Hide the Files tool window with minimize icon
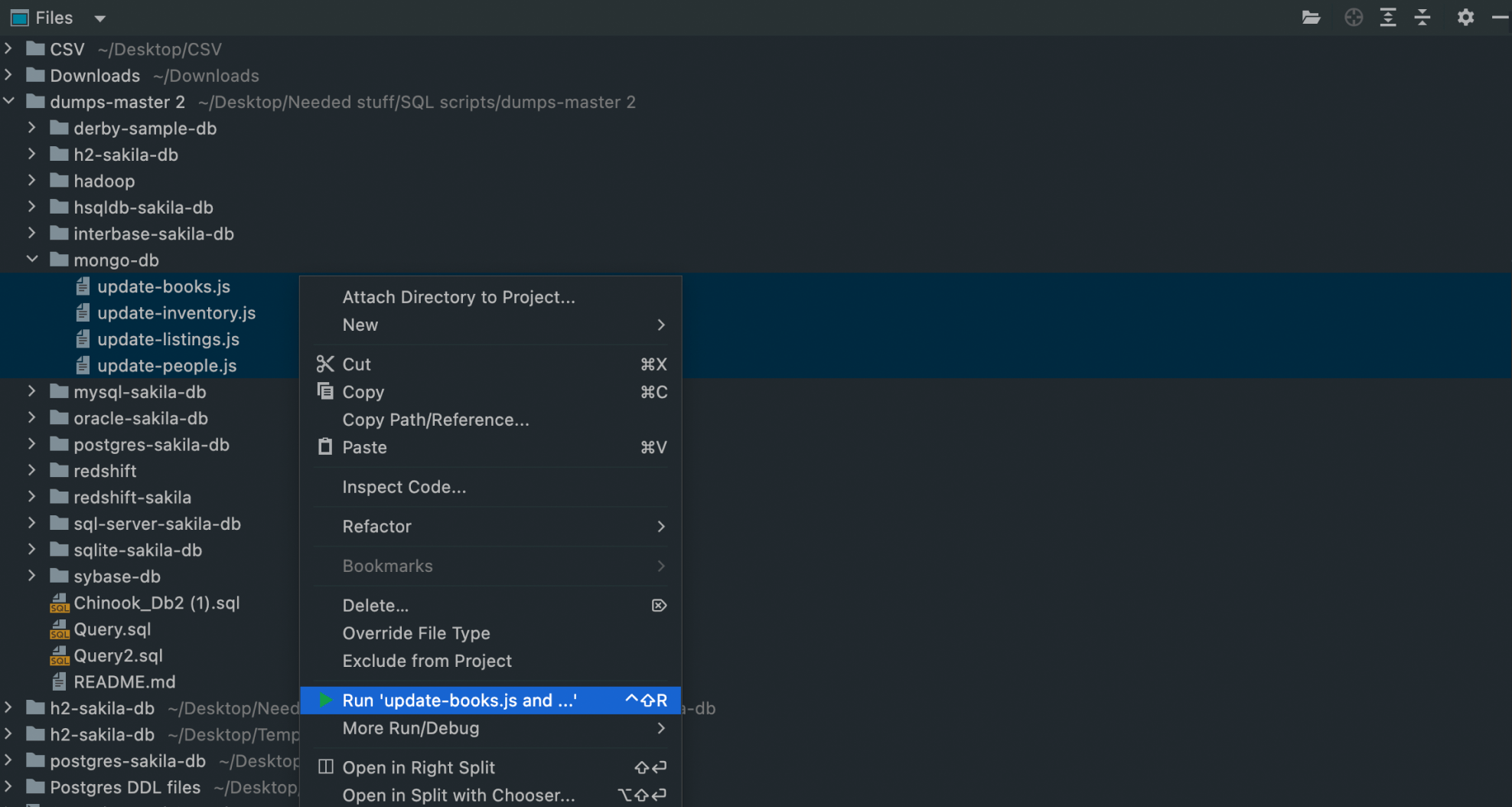Viewport: 1512px width, 807px height. coord(1501,17)
